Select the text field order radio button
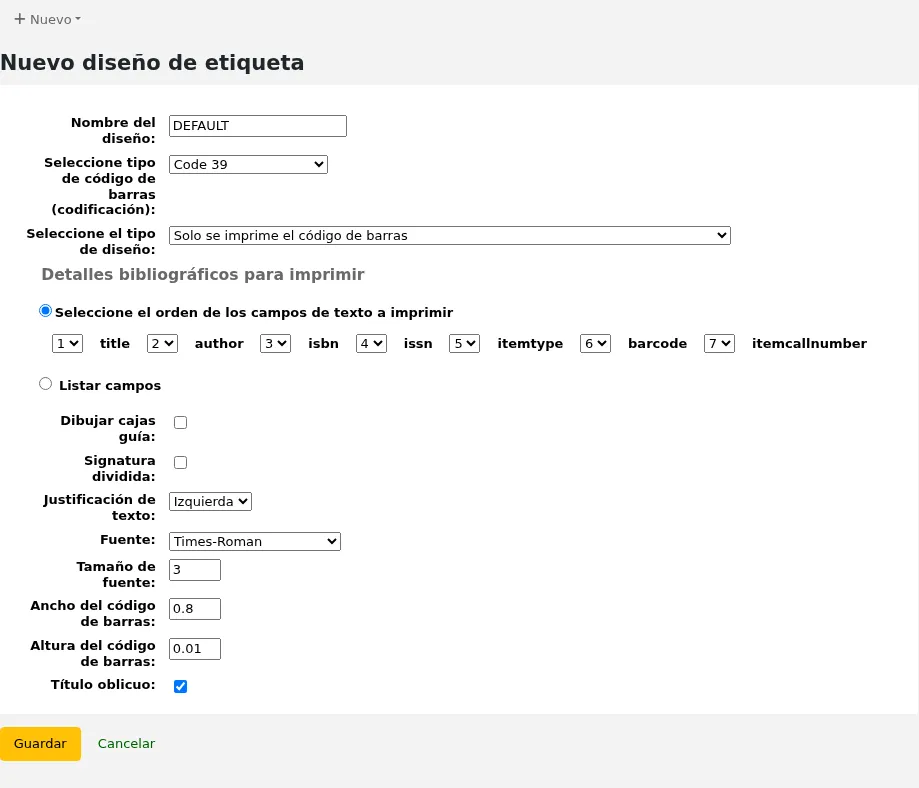 point(45,311)
